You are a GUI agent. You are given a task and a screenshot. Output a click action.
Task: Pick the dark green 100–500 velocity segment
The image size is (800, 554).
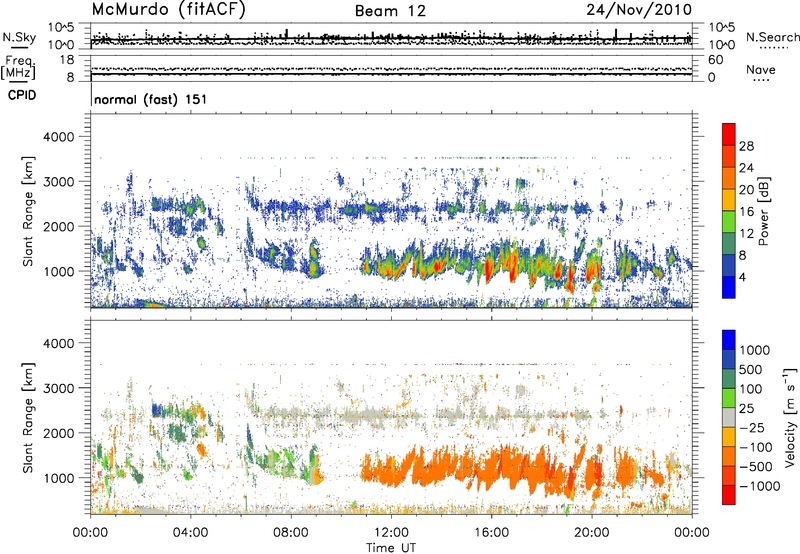[x=729, y=378]
